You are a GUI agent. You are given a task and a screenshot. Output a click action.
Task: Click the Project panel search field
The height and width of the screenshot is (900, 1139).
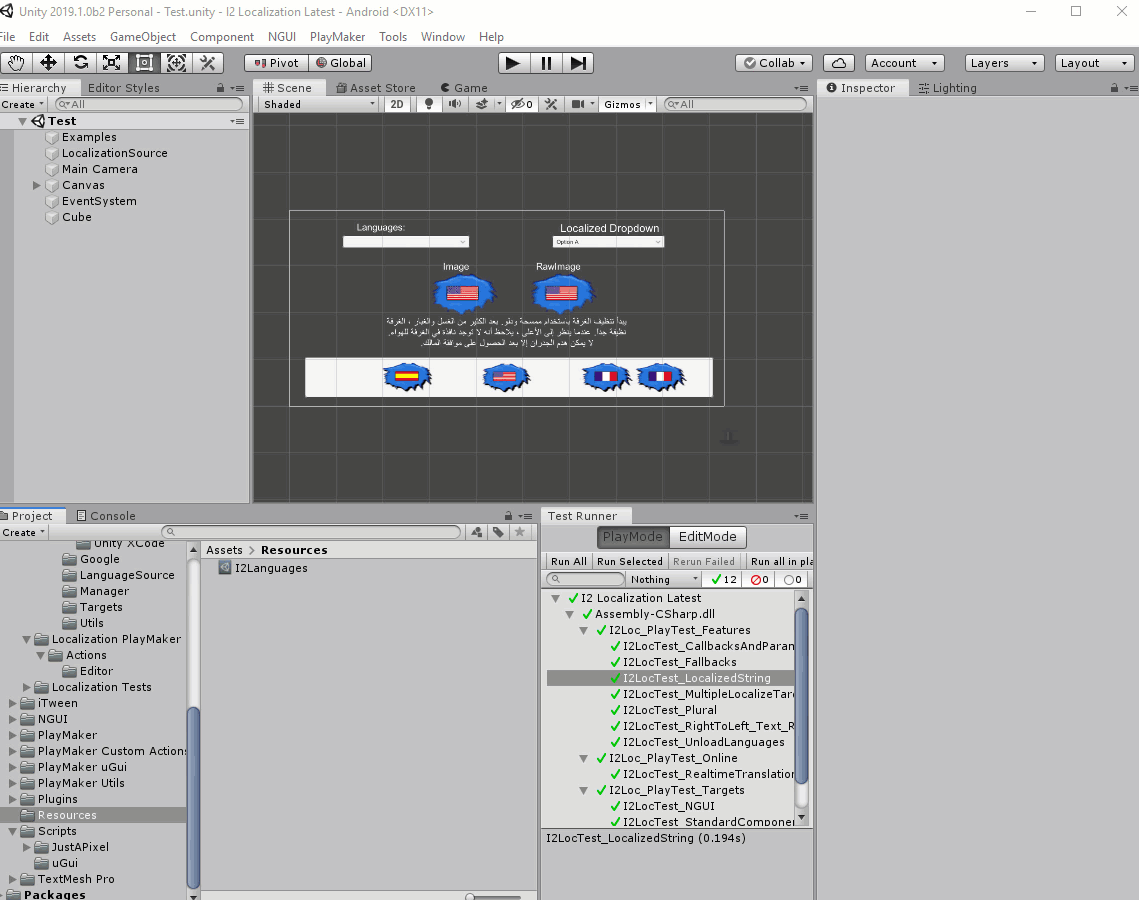(x=312, y=533)
